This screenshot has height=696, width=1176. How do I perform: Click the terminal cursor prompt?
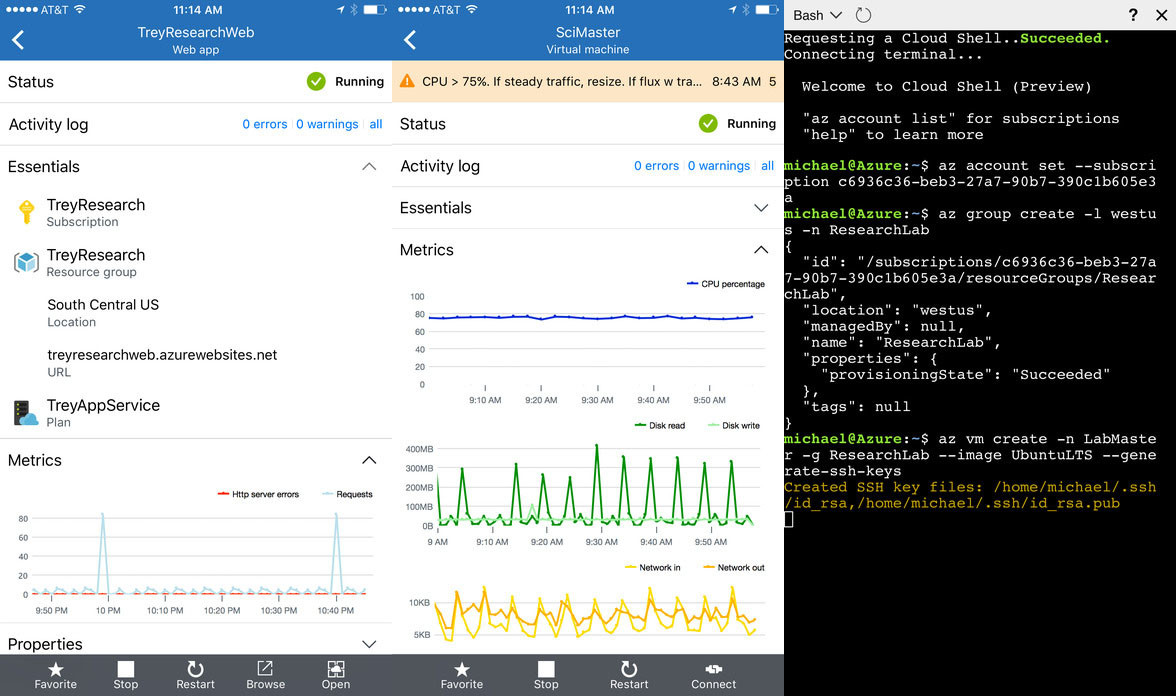pyautogui.click(x=788, y=519)
